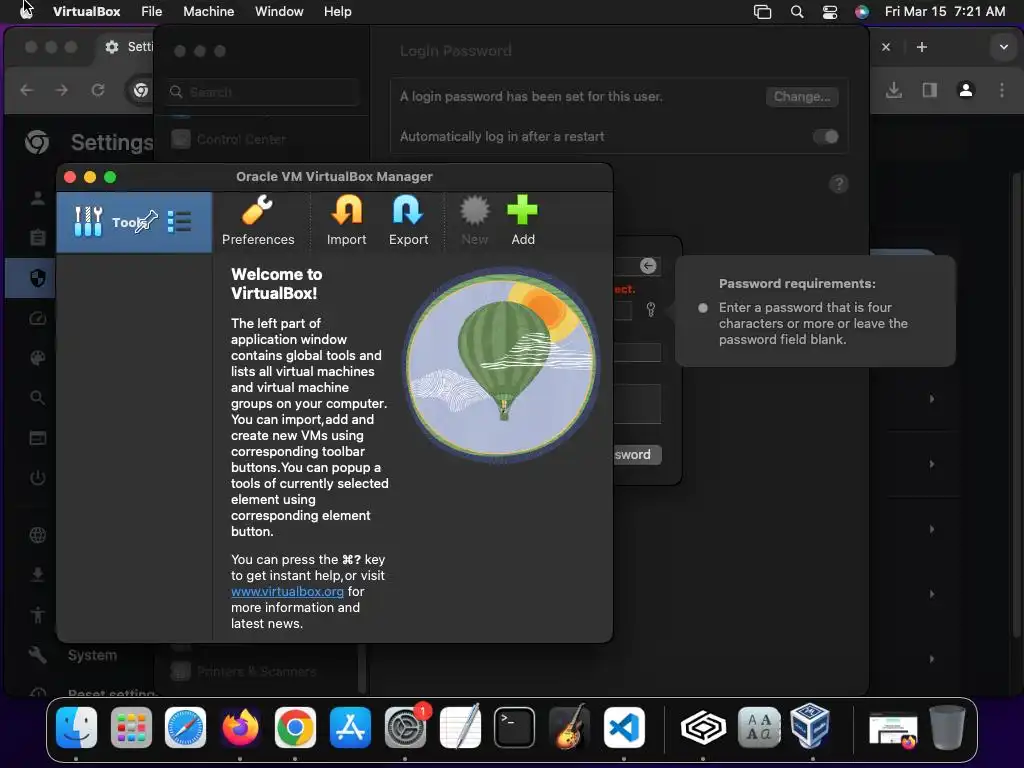
Task: Click the partially hidden password button
Action: [x=637, y=455]
